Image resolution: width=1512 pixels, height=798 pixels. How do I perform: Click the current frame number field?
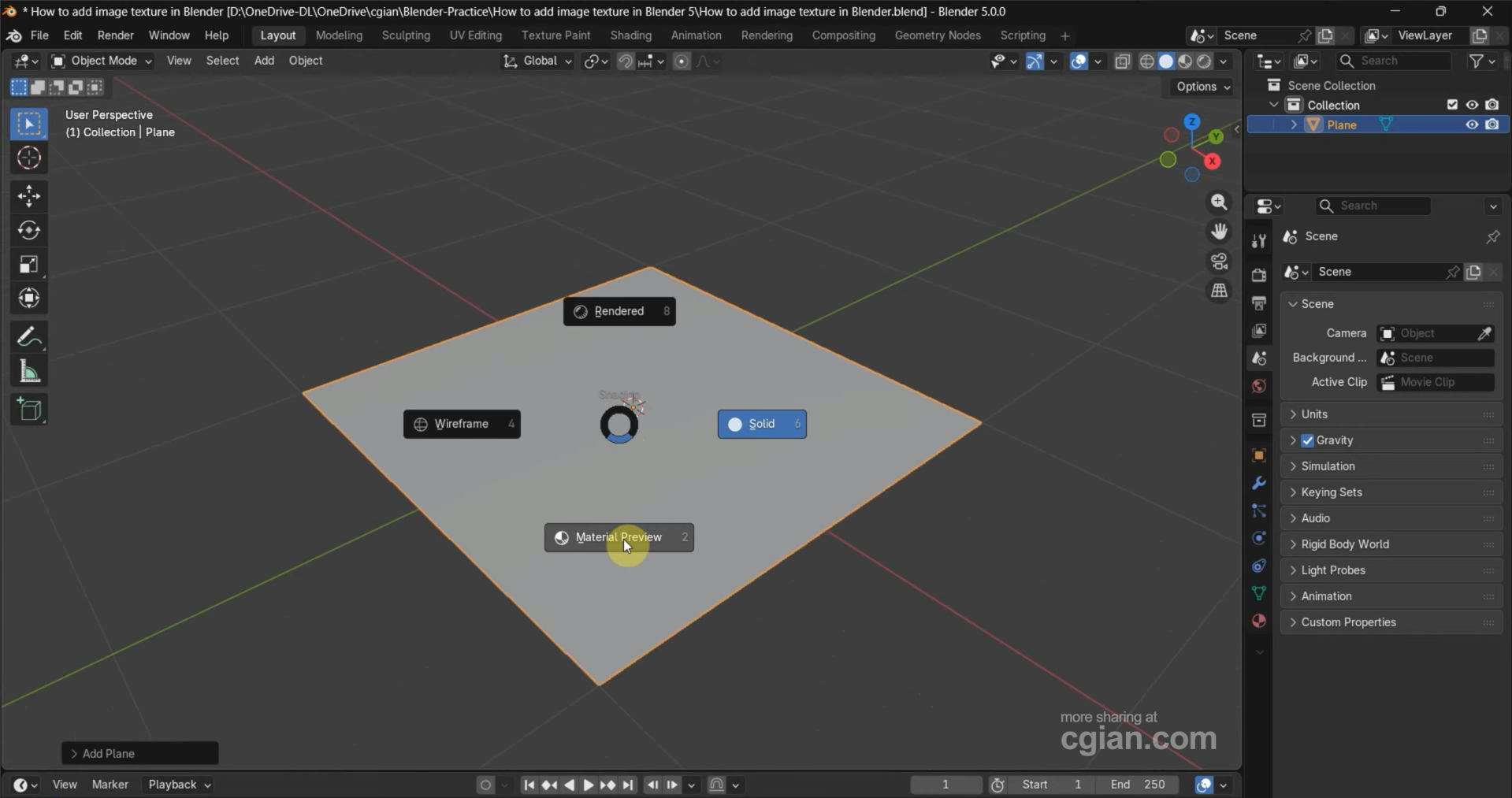pos(945,785)
